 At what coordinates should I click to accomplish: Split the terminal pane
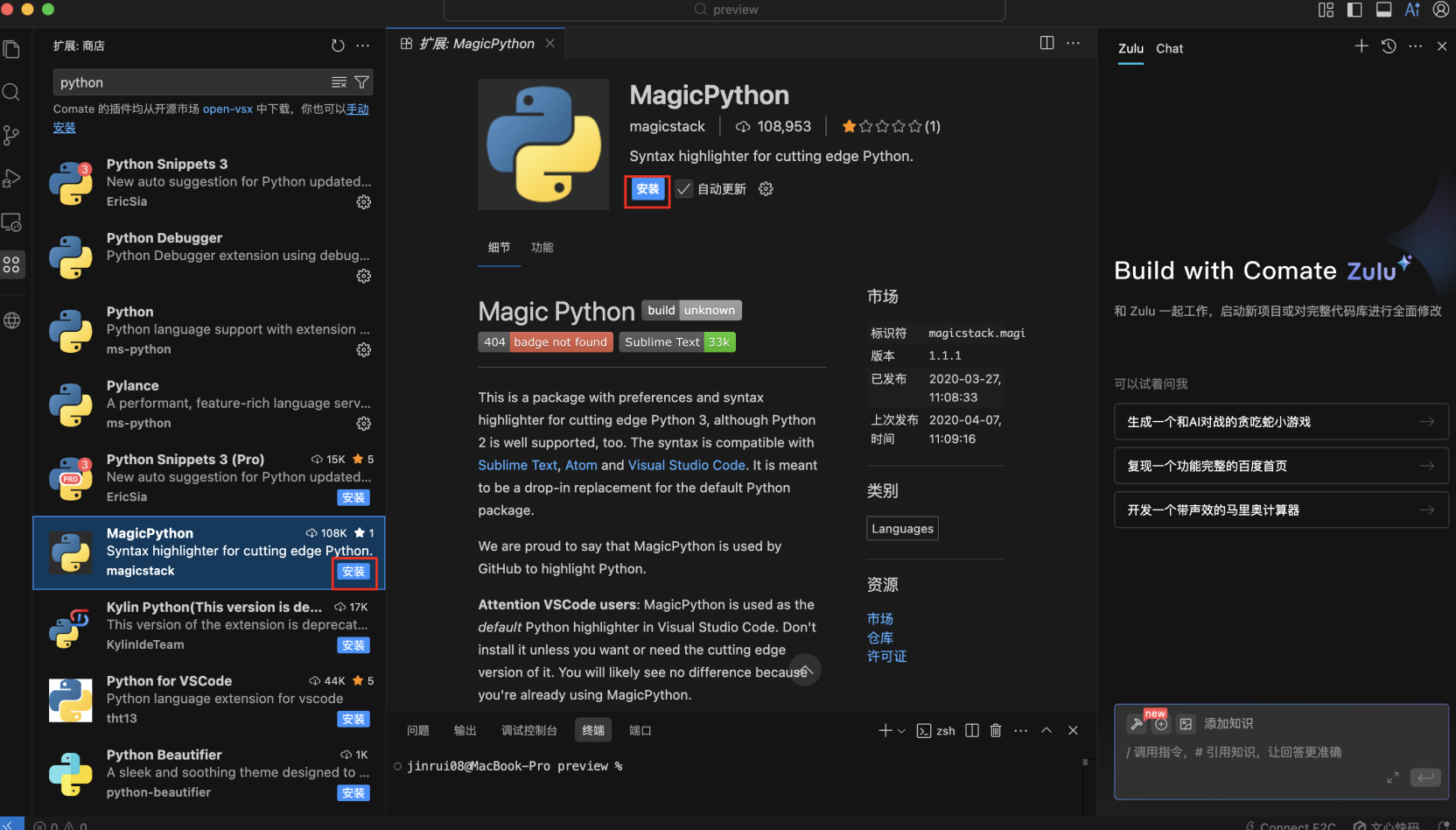click(972, 730)
